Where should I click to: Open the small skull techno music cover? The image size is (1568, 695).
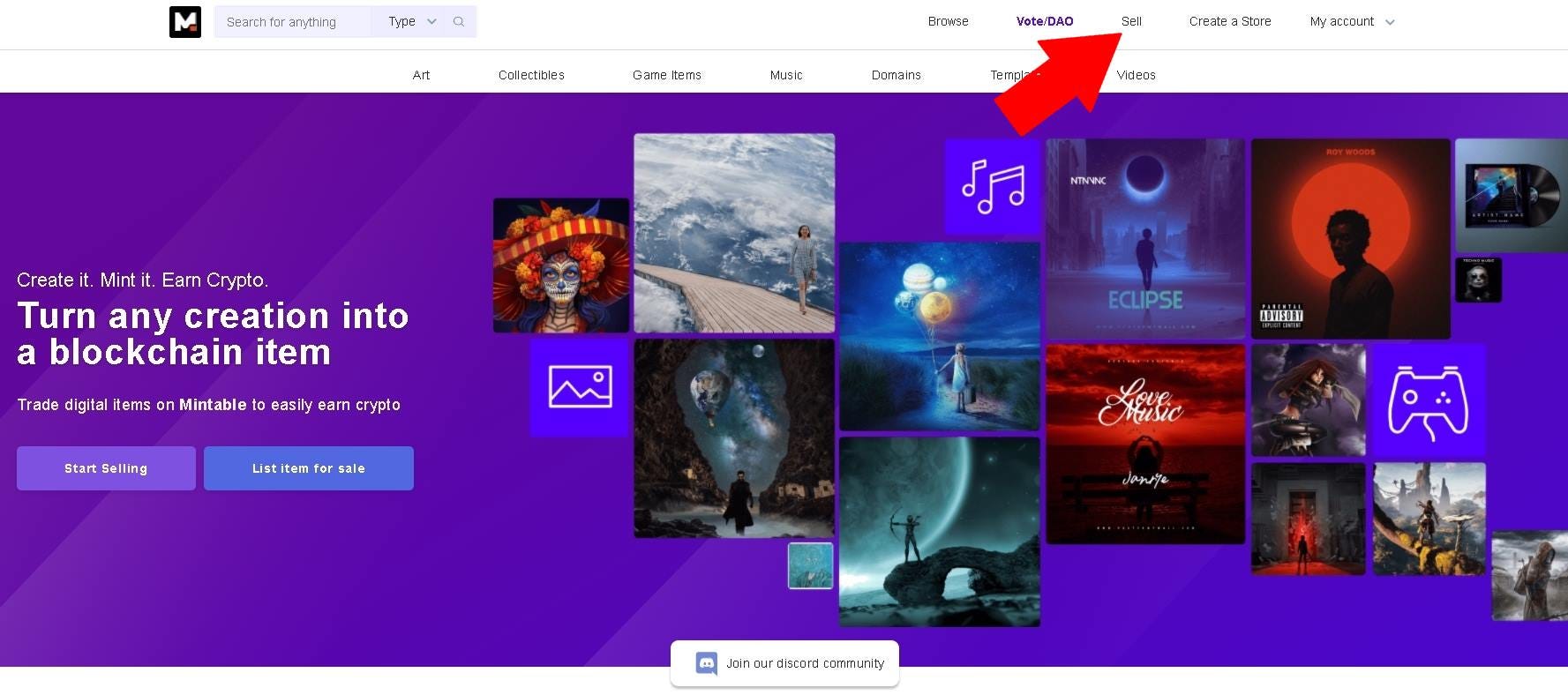click(x=1478, y=280)
